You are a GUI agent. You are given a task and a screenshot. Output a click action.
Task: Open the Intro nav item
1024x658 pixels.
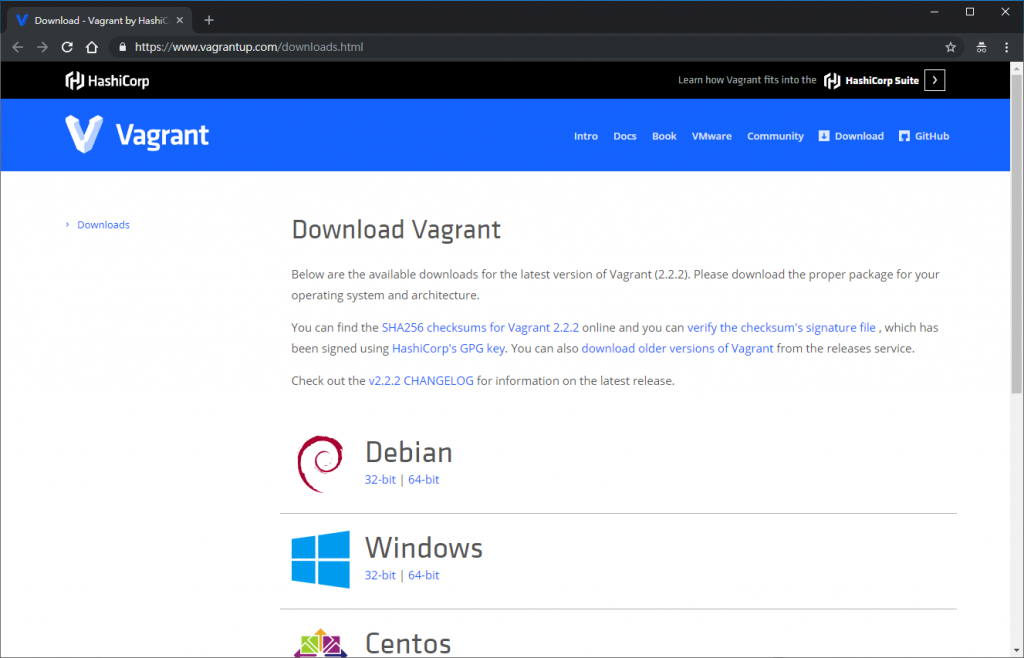(x=586, y=136)
